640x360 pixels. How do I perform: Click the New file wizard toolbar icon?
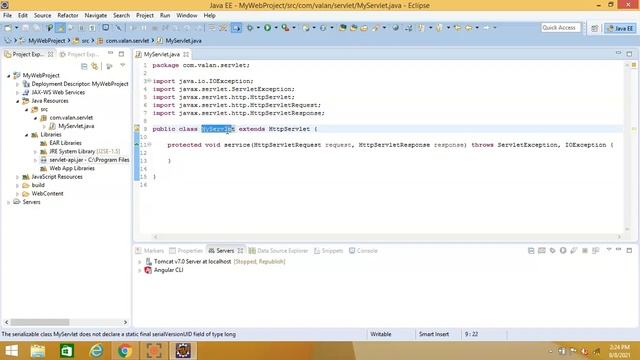8,28
